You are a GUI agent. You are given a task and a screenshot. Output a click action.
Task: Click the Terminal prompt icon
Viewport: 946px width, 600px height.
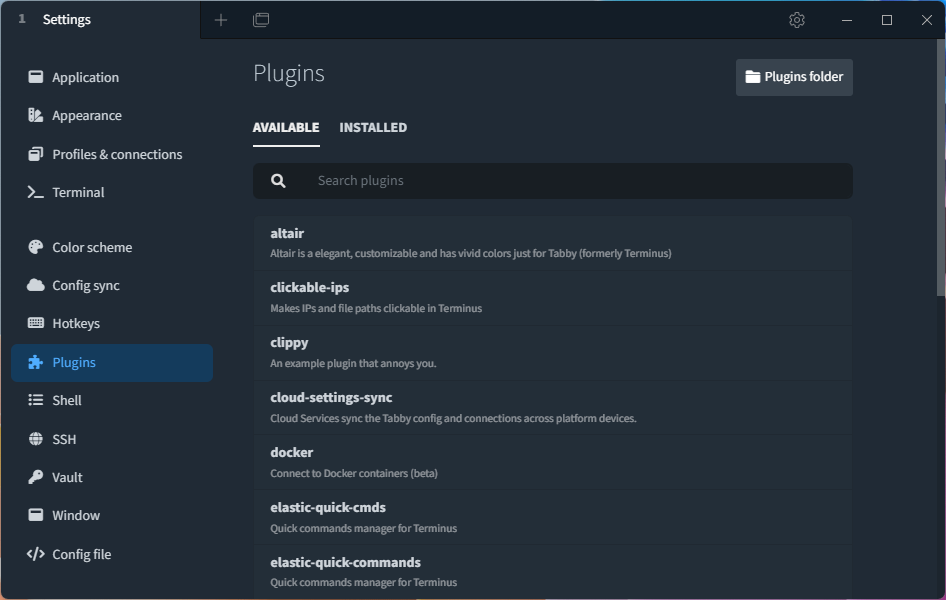point(36,192)
